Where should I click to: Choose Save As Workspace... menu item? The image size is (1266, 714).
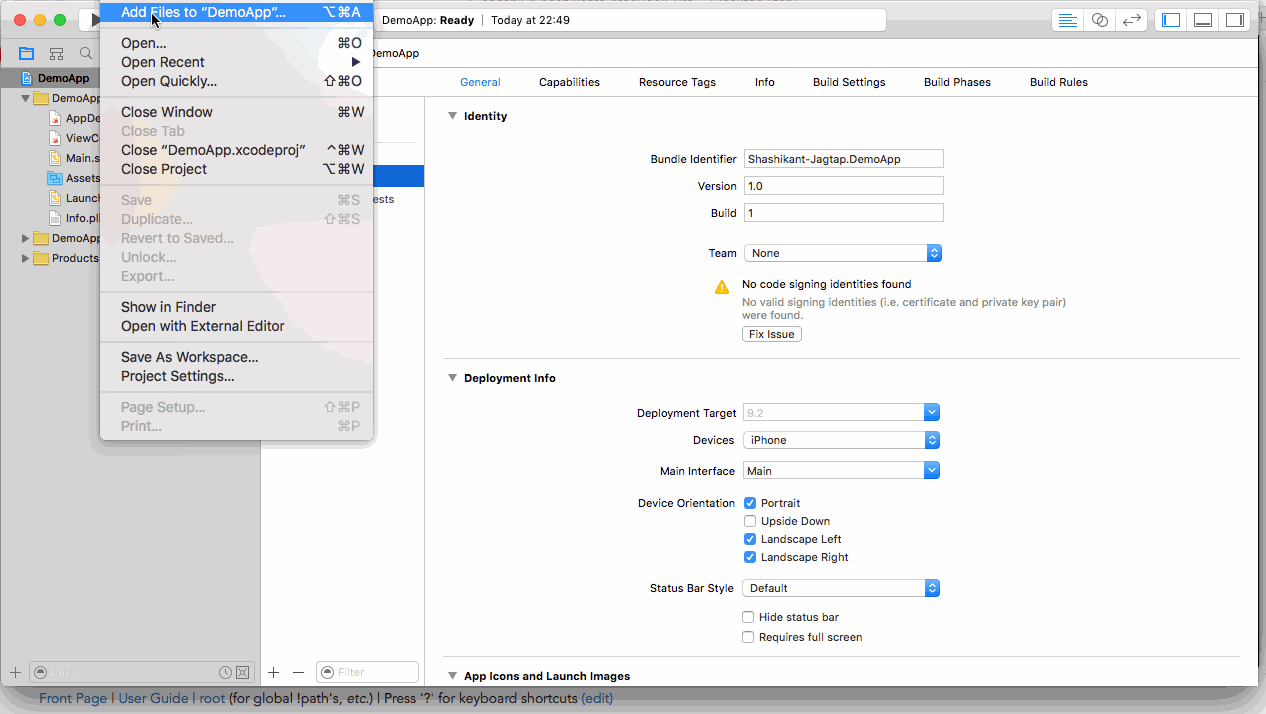[236, 357]
